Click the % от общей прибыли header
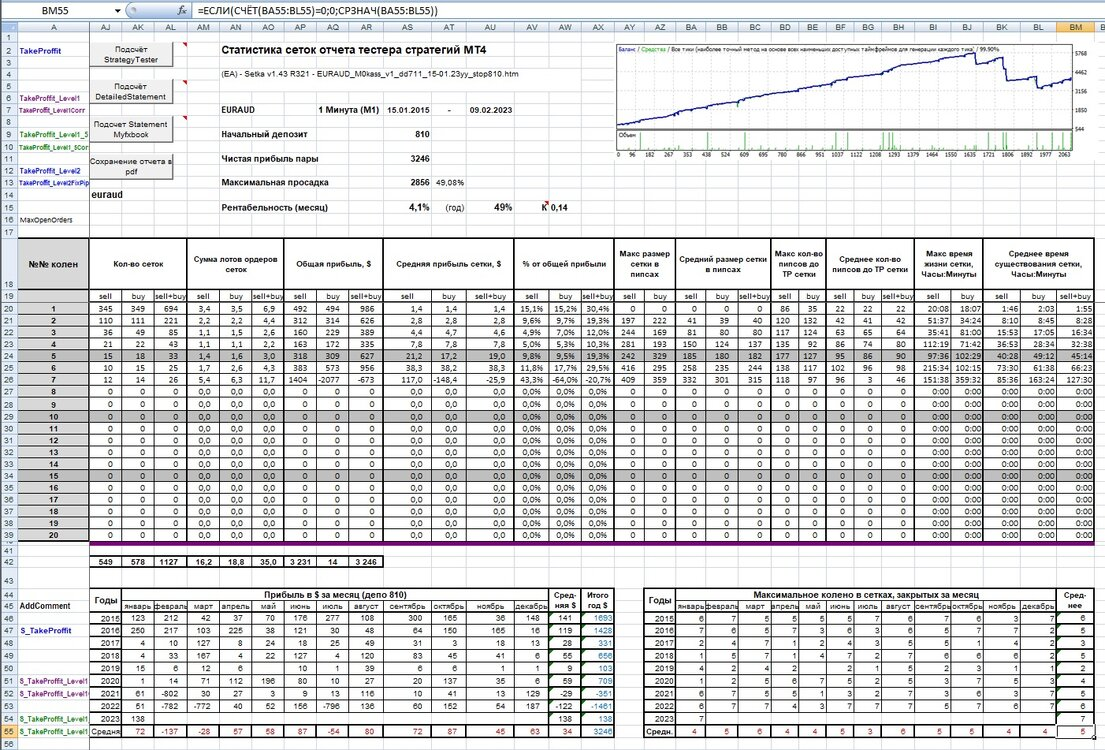 (x=564, y=264)
